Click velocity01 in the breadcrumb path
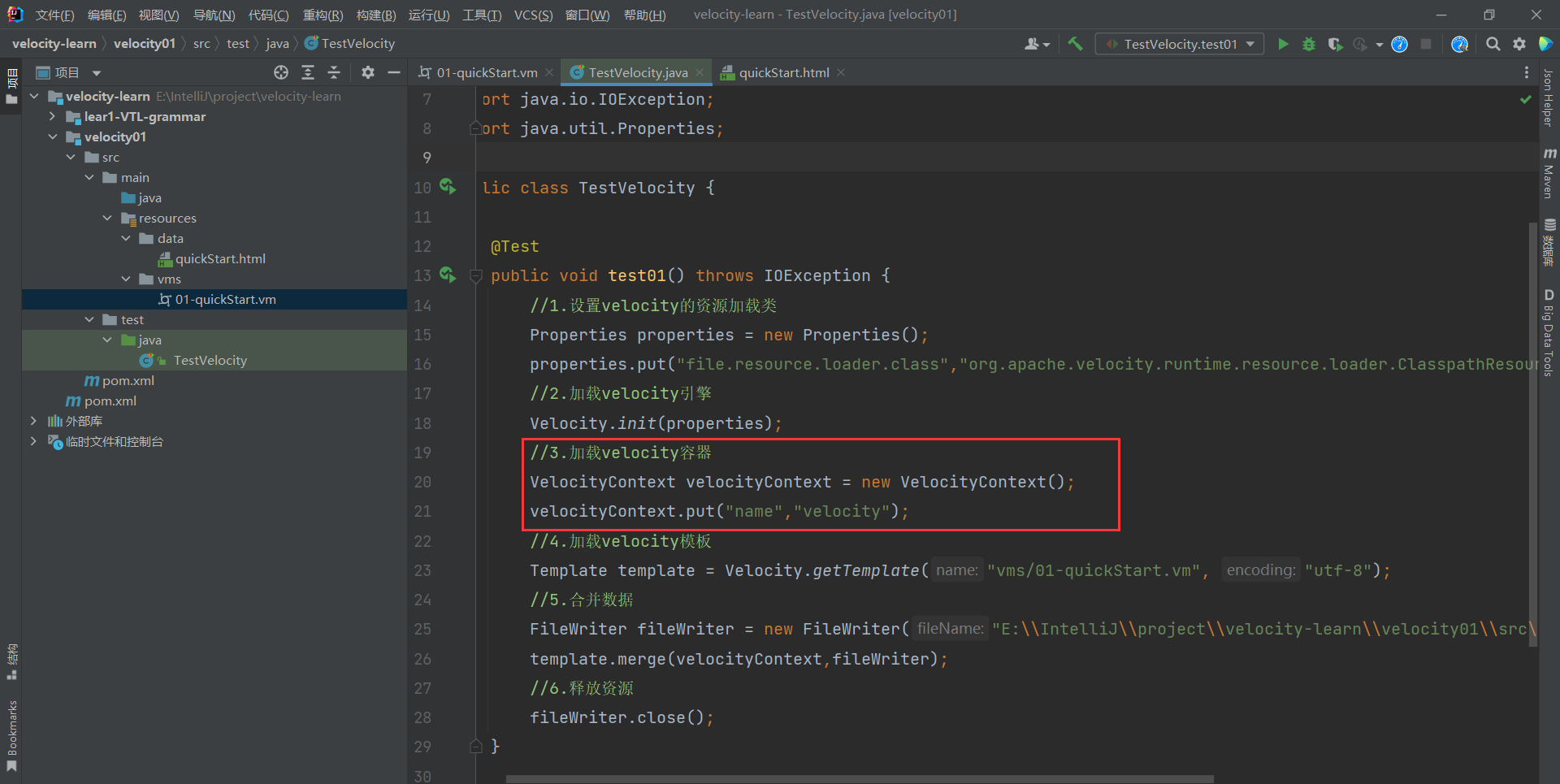1560x784 pixels. click(x=145, y=44)
